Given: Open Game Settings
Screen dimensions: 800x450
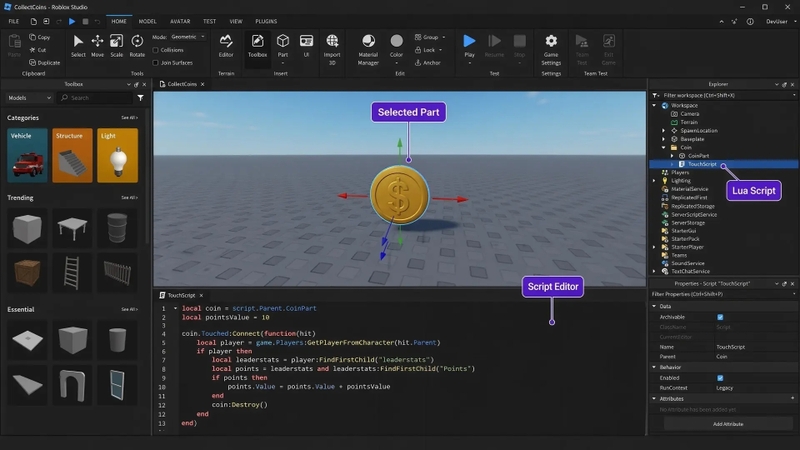Looking at the screenshot, I should point(551,49).
